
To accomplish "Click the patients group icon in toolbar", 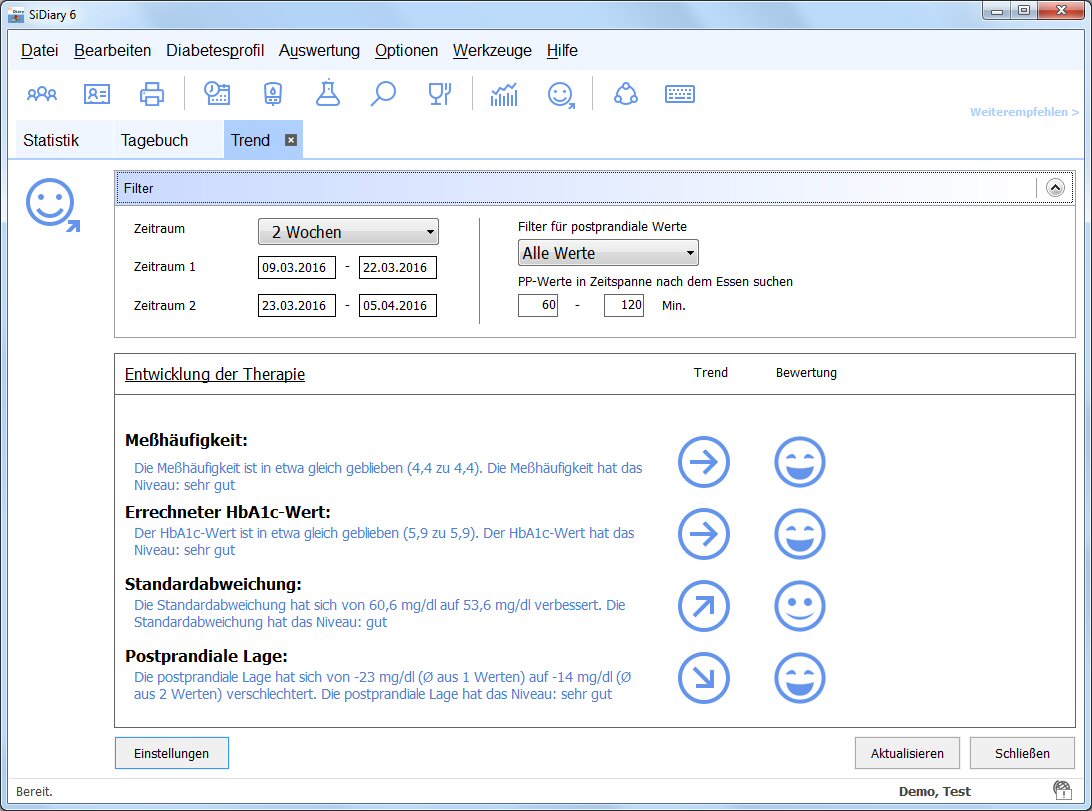I will pyautogui.click(x=42, y=95).
